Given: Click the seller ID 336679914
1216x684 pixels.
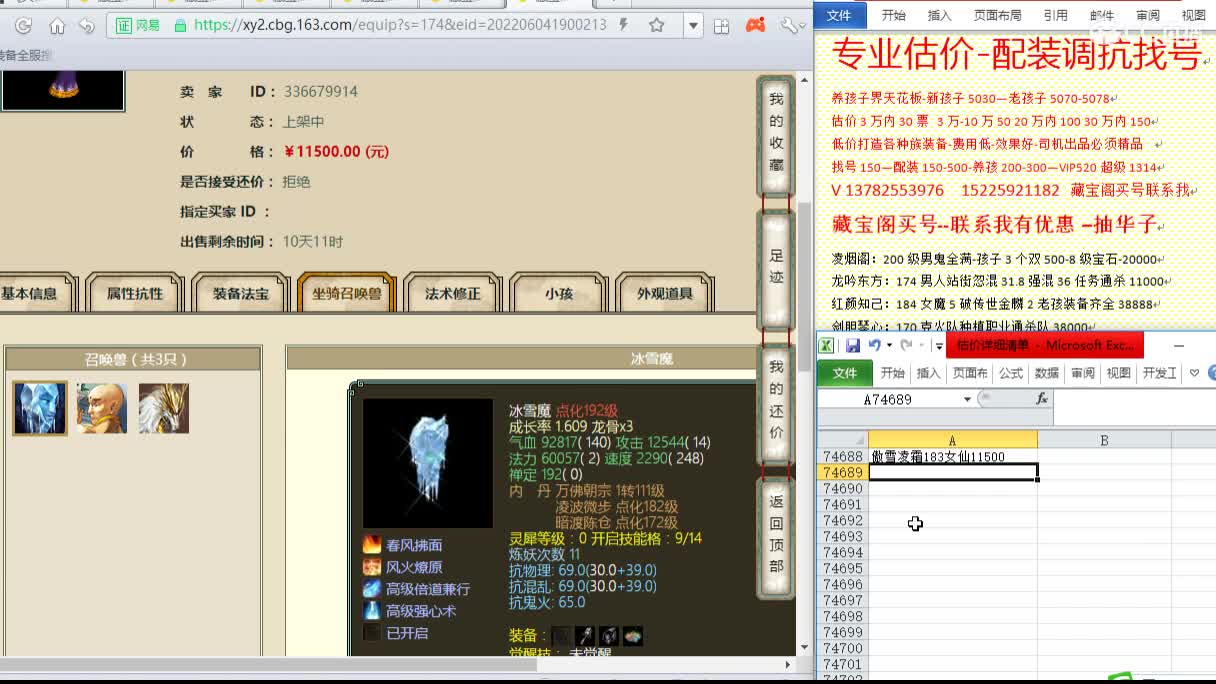Looking at the screenshot, I should 321,92.
